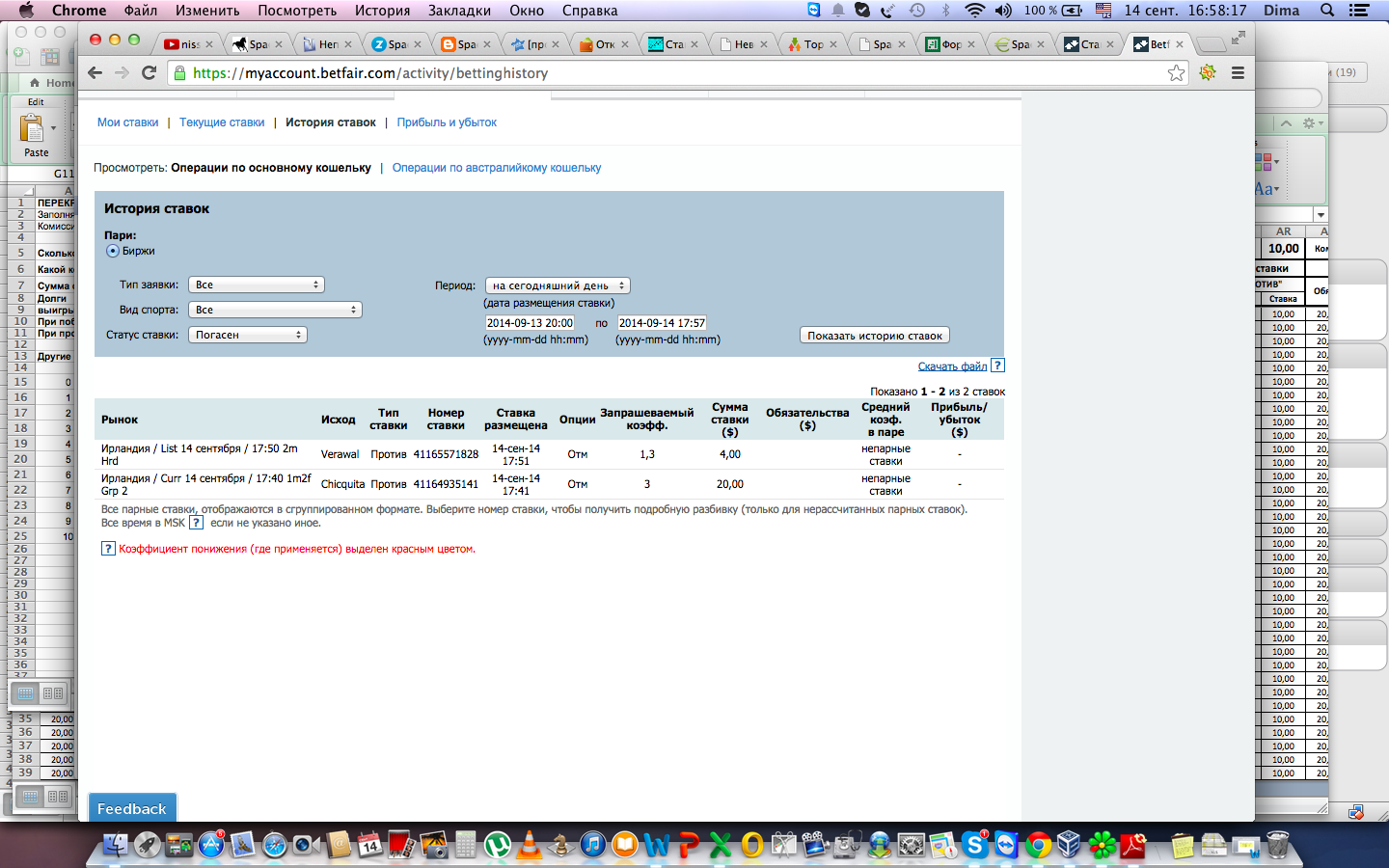Select the Биржи radio button
The height and width of the screenshot is (868, 1389).
113,251
